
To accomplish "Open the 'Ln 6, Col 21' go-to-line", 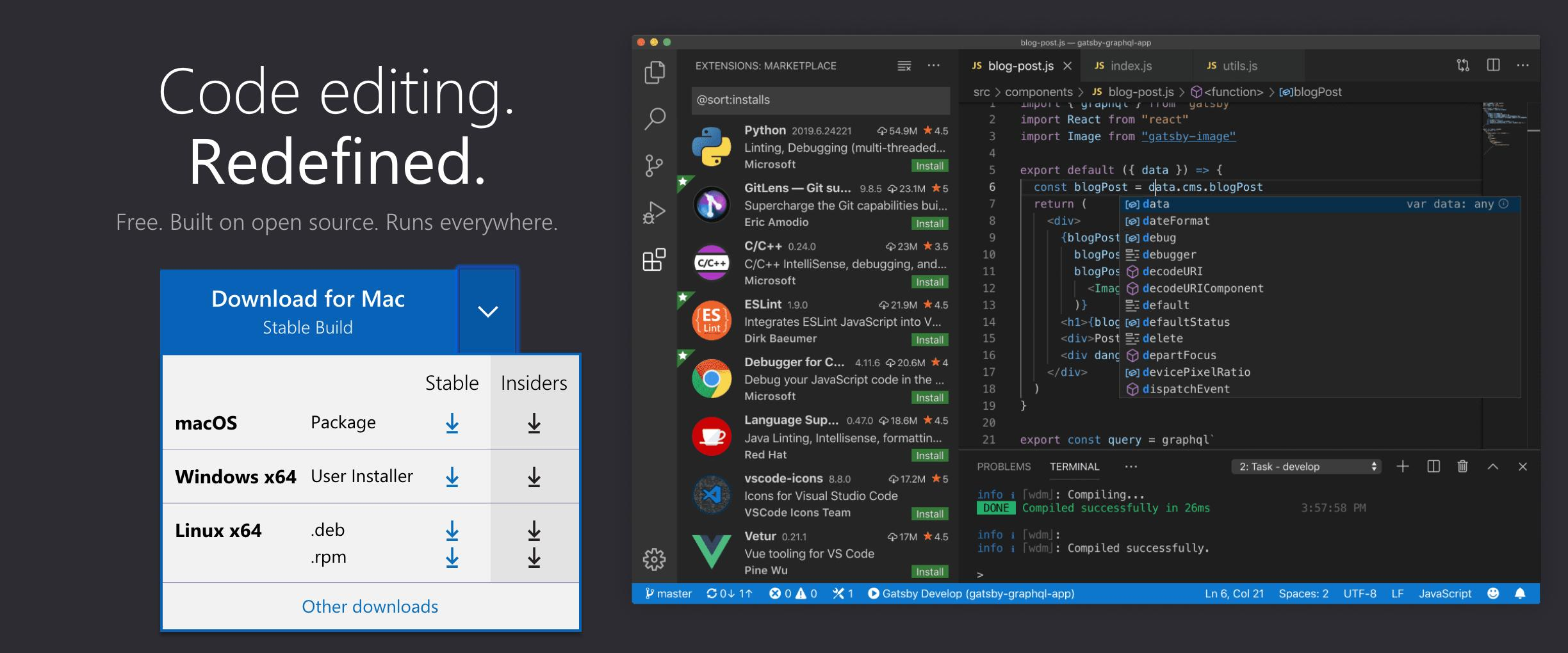I will point(1234,593).
